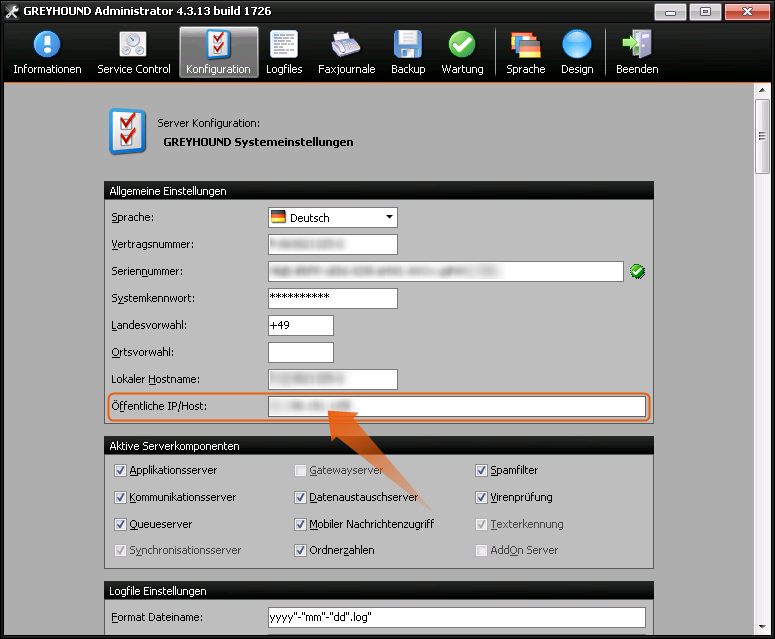
Task: Click the Vertragsnummer input field
Action: [333, 244]
